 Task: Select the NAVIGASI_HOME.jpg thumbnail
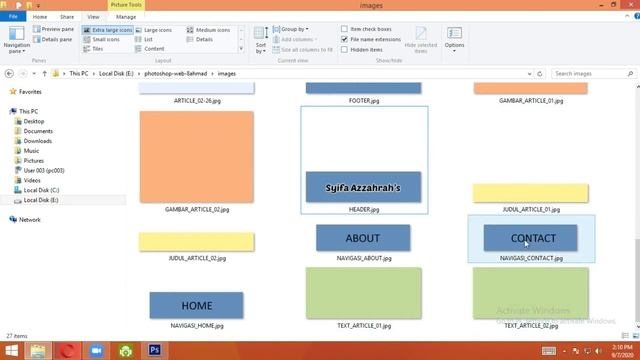click(x=196, y=305)
